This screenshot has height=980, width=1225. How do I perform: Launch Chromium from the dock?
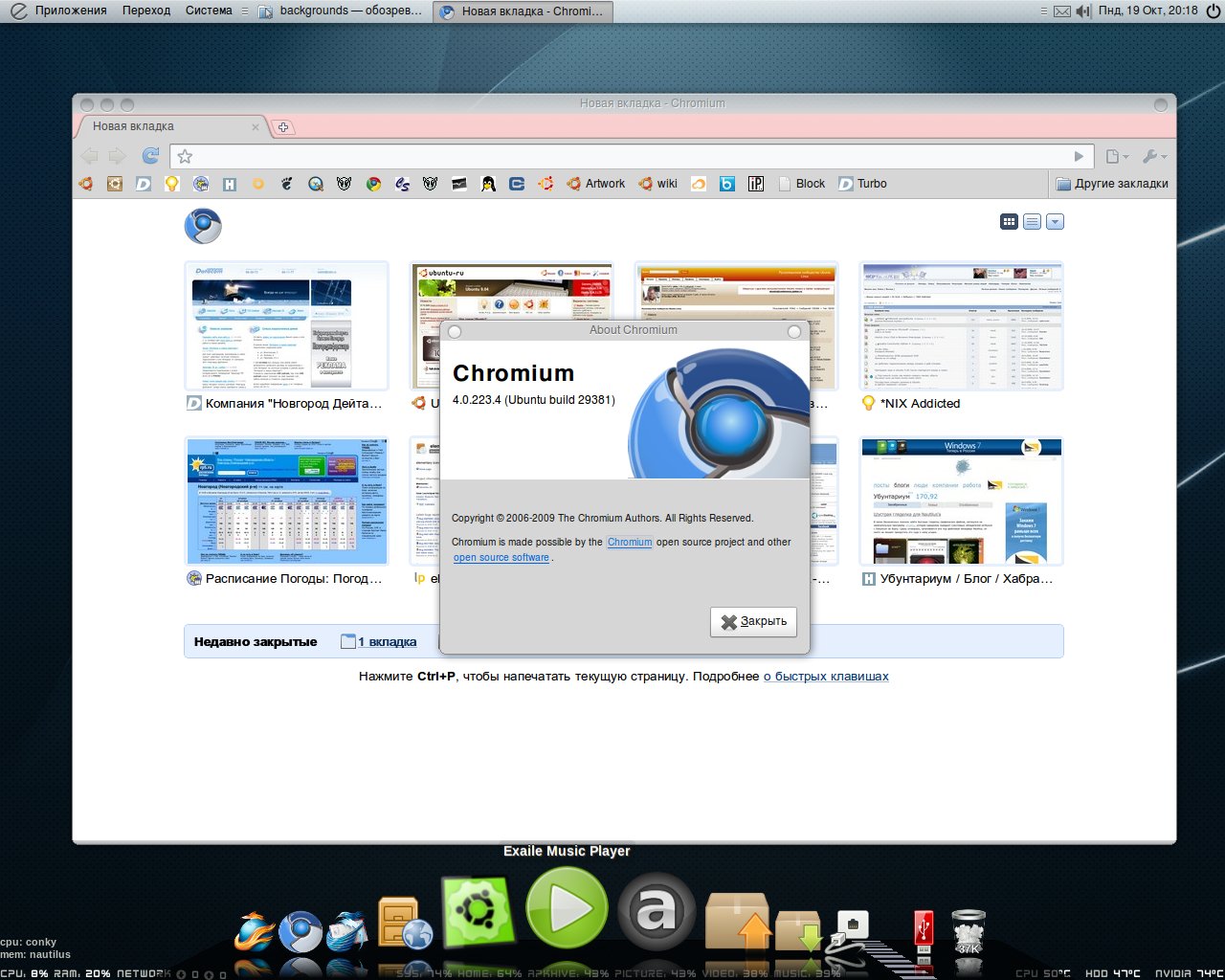[x=301, y=931]
